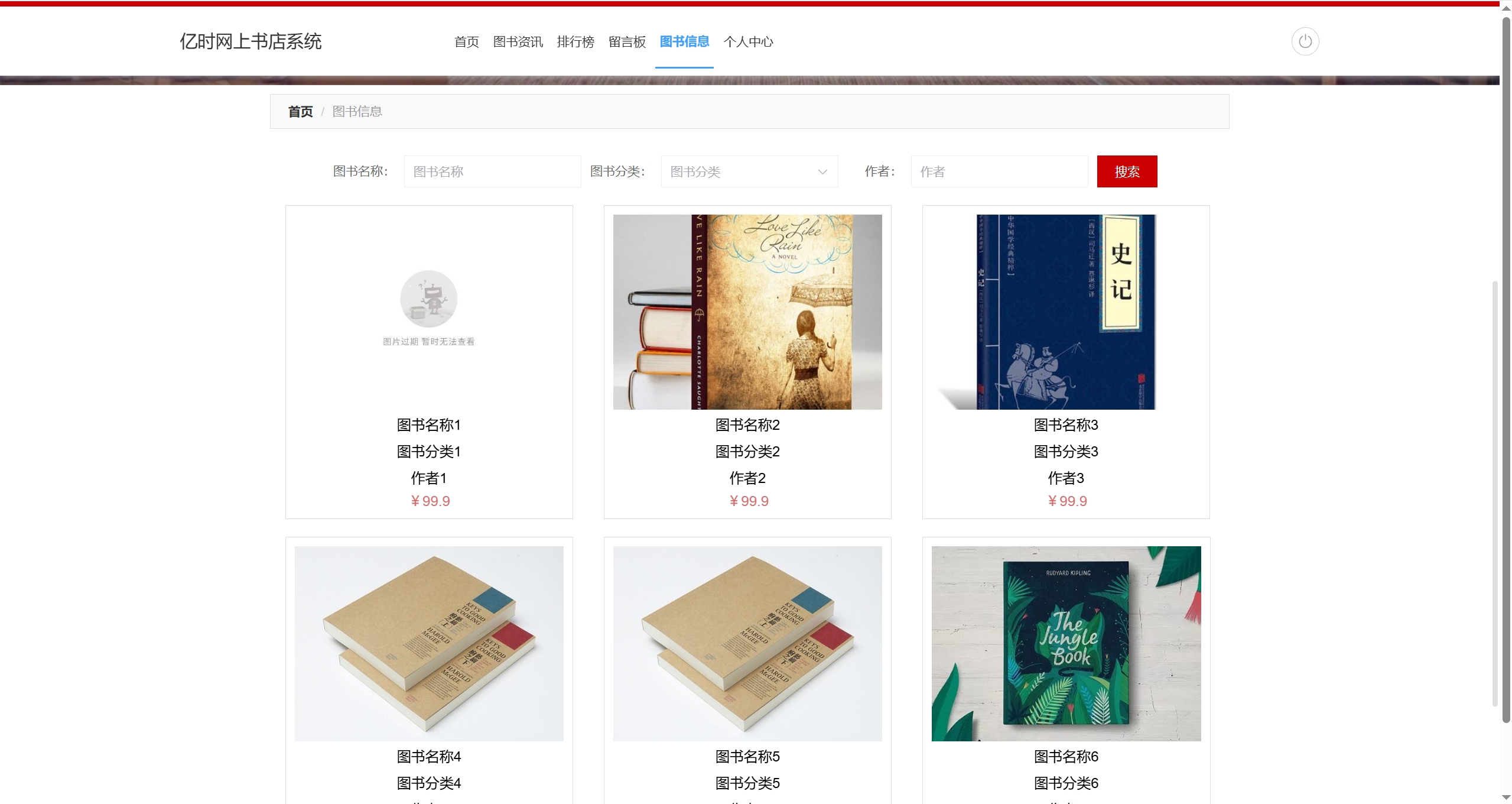Open 个人中心 in the navigation
The width and height of the screenshot is (1512, 804).
point(748,42)
